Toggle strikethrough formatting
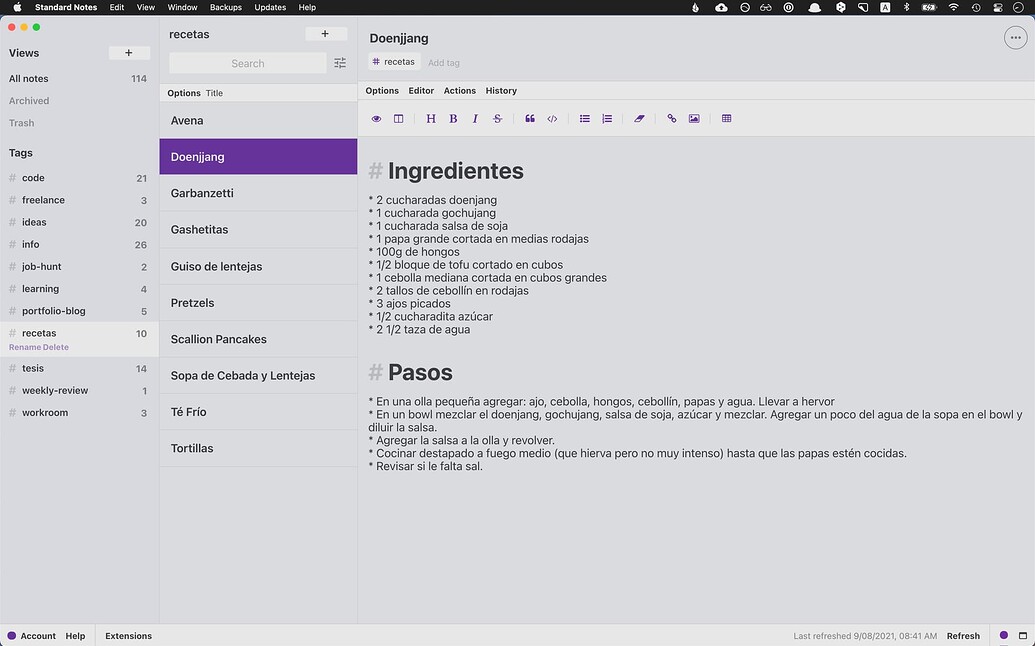 (x=497, y=119)
